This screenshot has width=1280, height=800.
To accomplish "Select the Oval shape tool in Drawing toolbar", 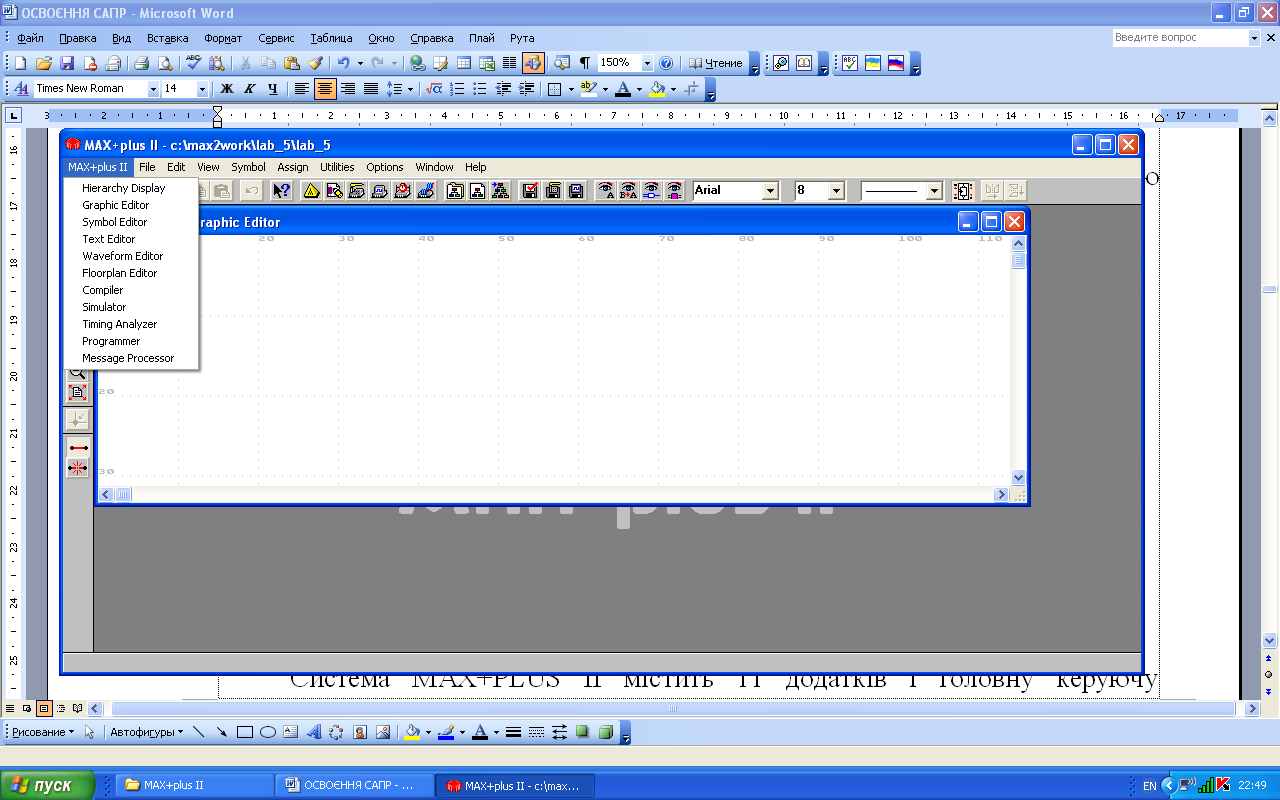I will click(x=268, y=732).
